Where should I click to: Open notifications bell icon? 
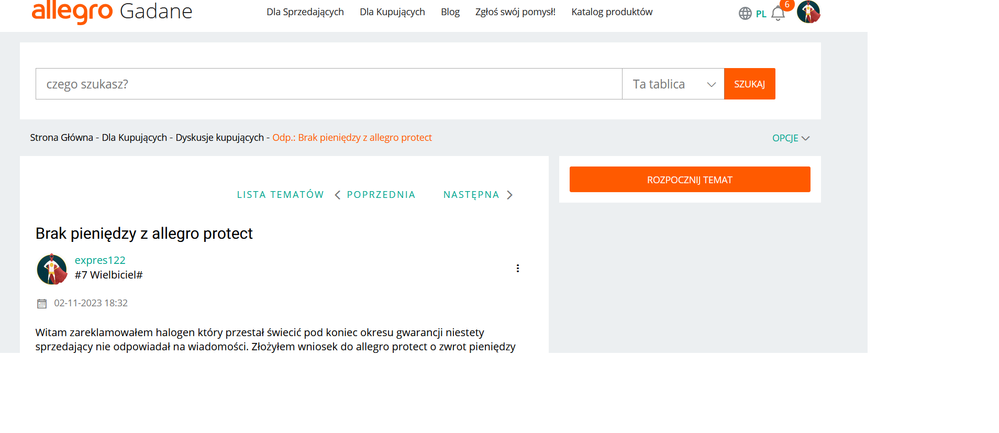[778, 14]
